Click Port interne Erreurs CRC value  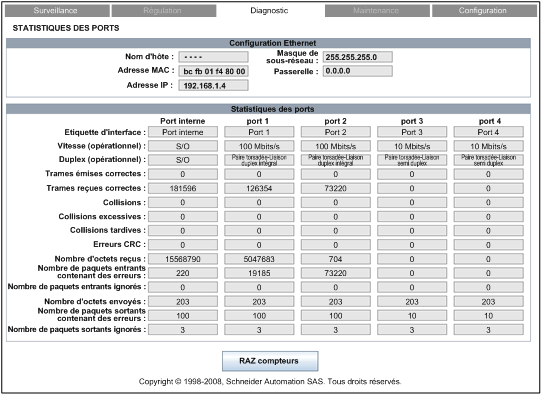[x=183, y=245]
